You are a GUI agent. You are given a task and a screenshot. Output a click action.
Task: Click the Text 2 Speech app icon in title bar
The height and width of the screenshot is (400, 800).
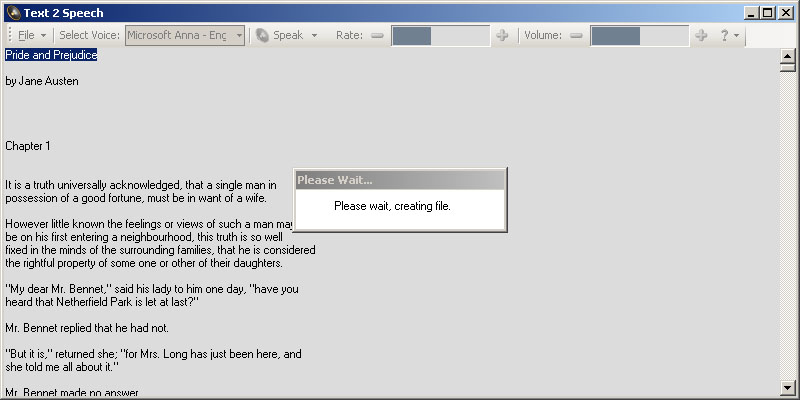[13, 13]
